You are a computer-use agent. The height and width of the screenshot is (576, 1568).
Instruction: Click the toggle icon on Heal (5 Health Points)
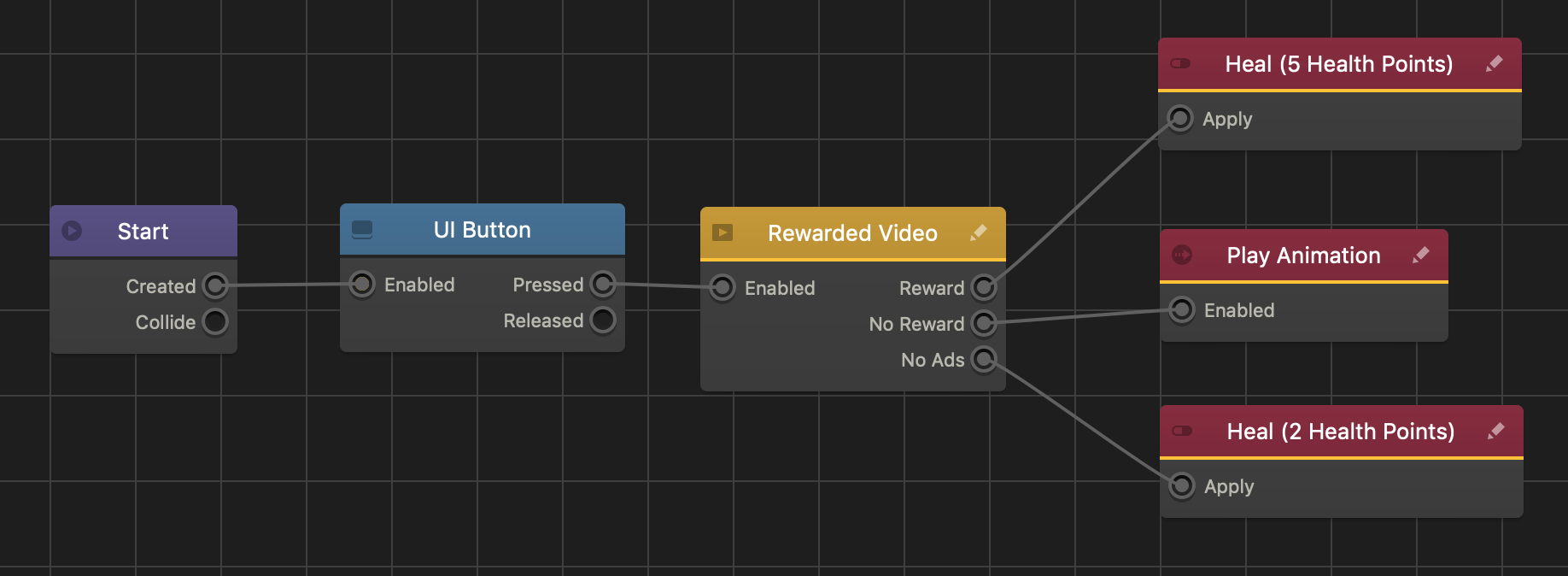point(1180,64)
